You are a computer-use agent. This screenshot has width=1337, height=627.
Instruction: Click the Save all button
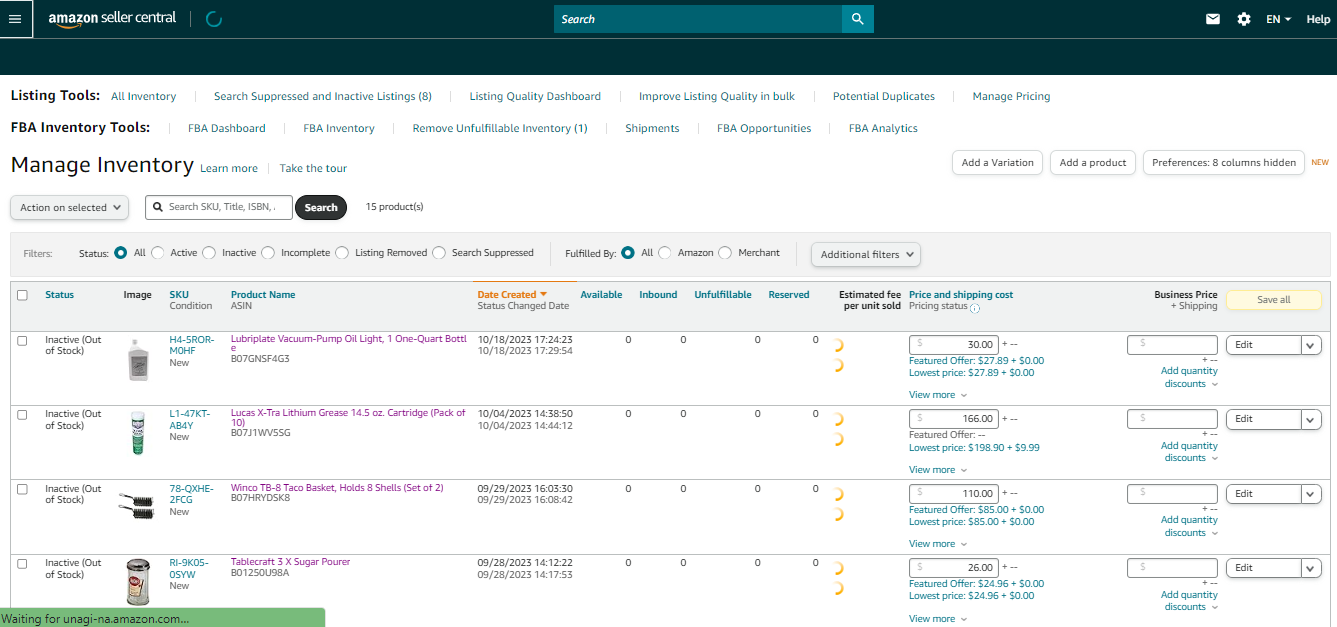[1273, 300]
